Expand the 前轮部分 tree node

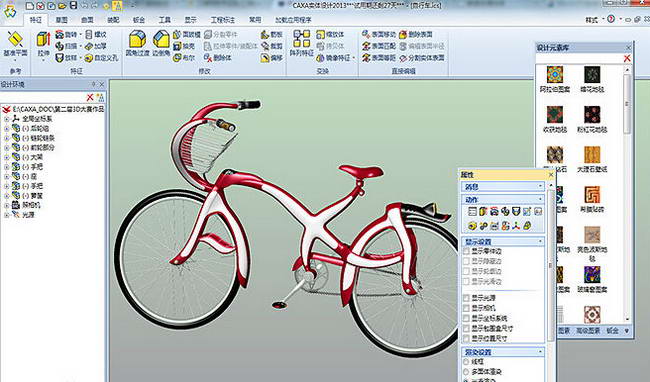coord(6,147)
